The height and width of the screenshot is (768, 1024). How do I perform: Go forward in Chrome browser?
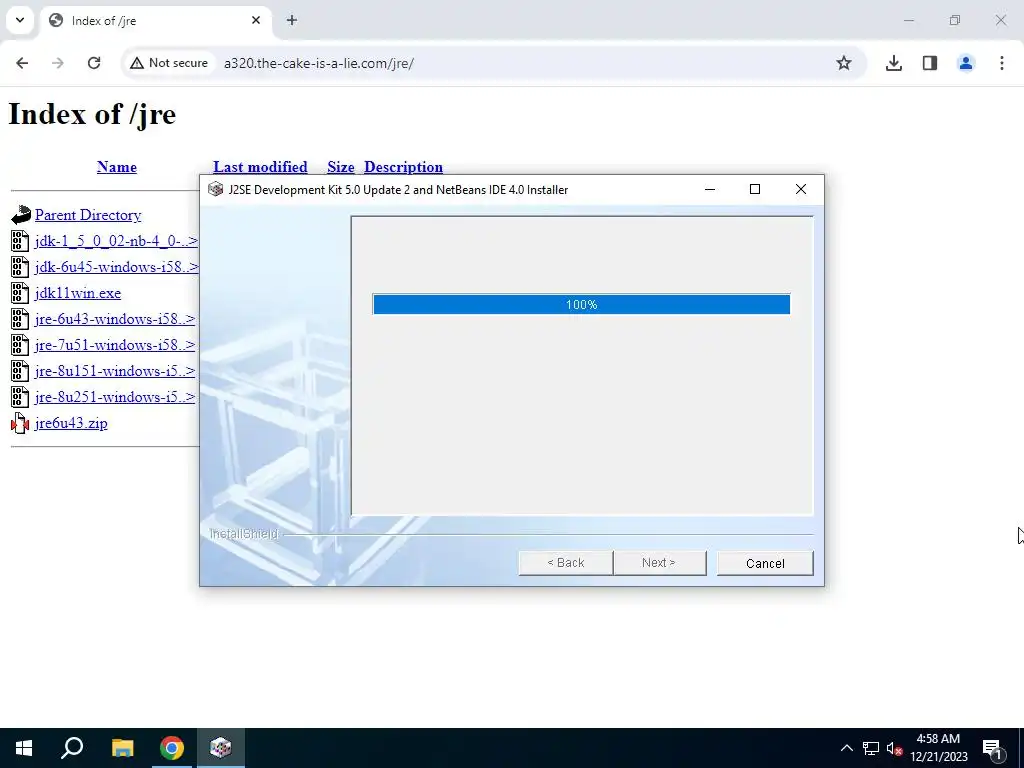(57, 63)
